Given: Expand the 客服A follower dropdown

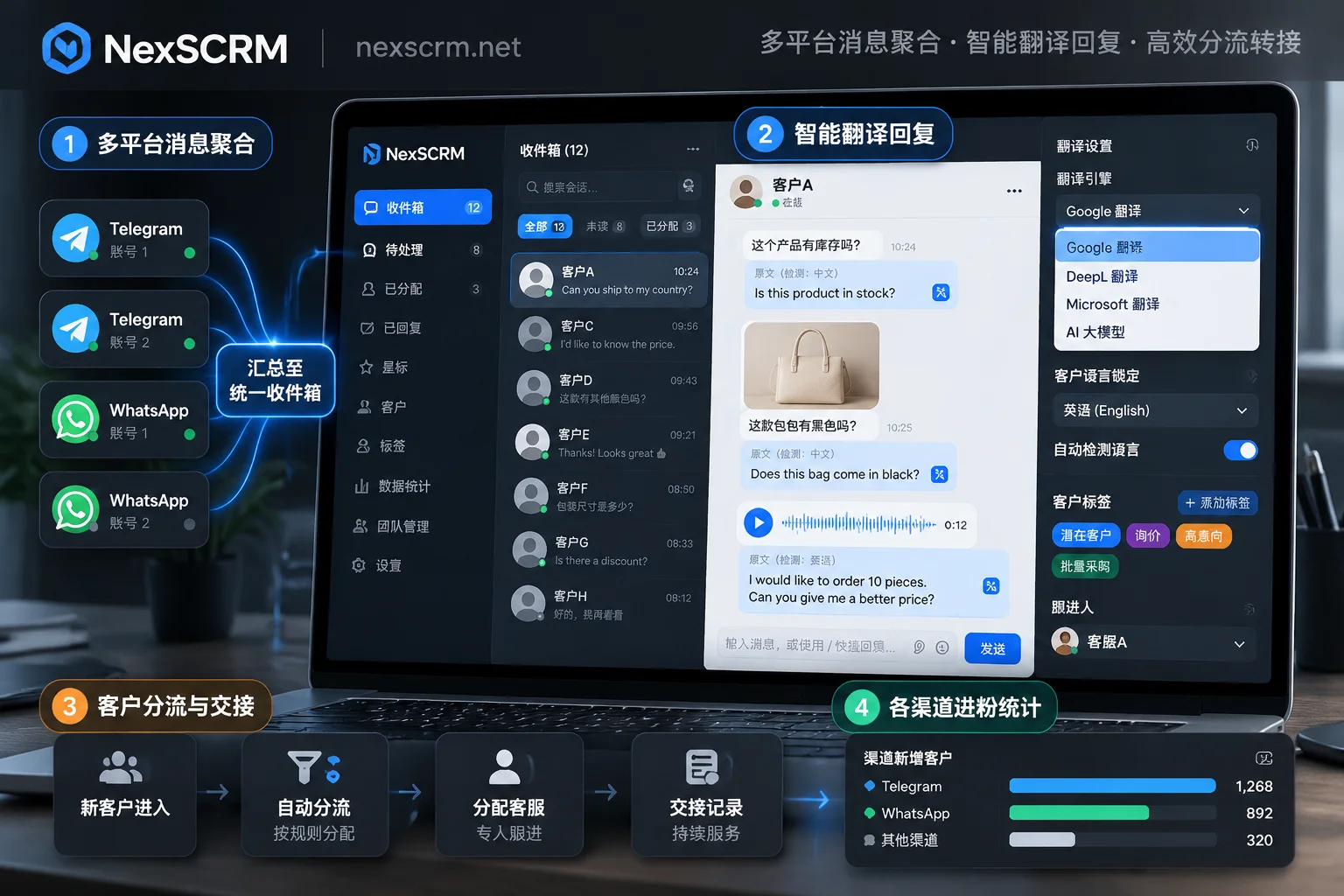Looking at the screenshot, I should [1153, 643].
